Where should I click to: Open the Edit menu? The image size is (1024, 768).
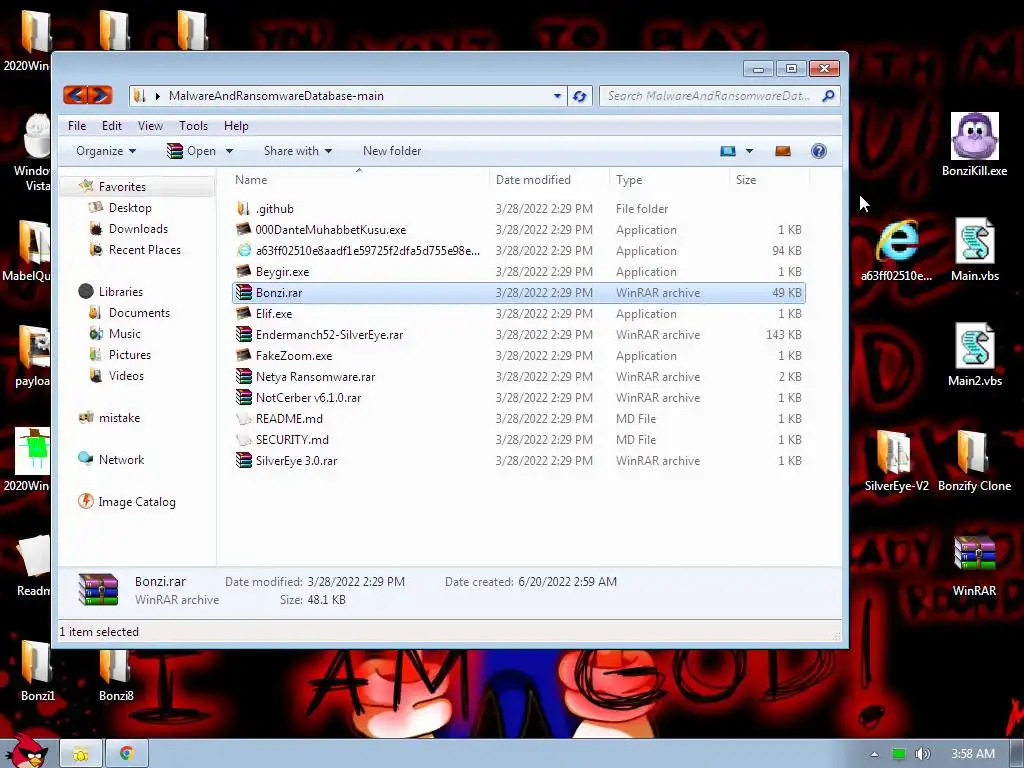coord(112,126)
